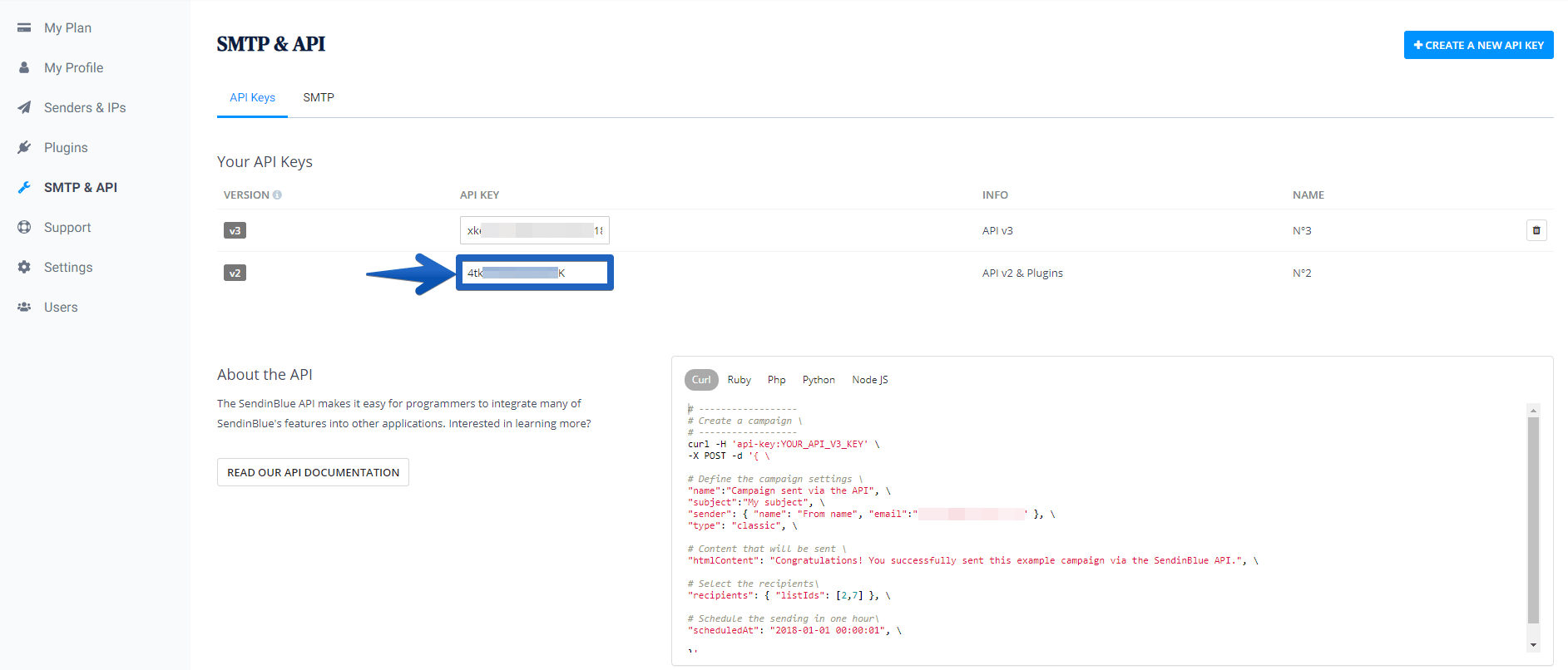Click the My Plan card icon
Image resolution: width=1568 pixels, height=670 pixels.
pos(24,27)
